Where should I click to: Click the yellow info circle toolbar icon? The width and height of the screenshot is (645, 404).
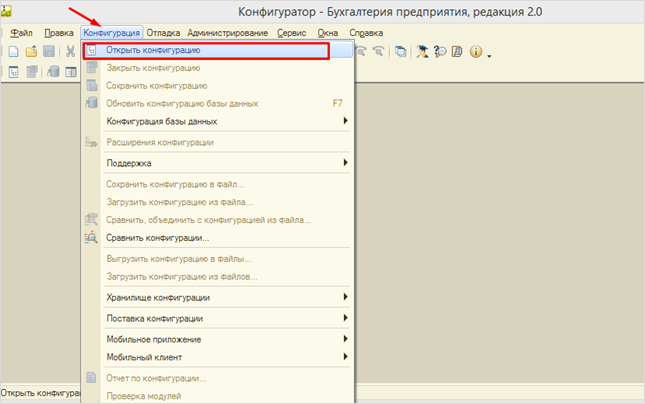[476, 52]
